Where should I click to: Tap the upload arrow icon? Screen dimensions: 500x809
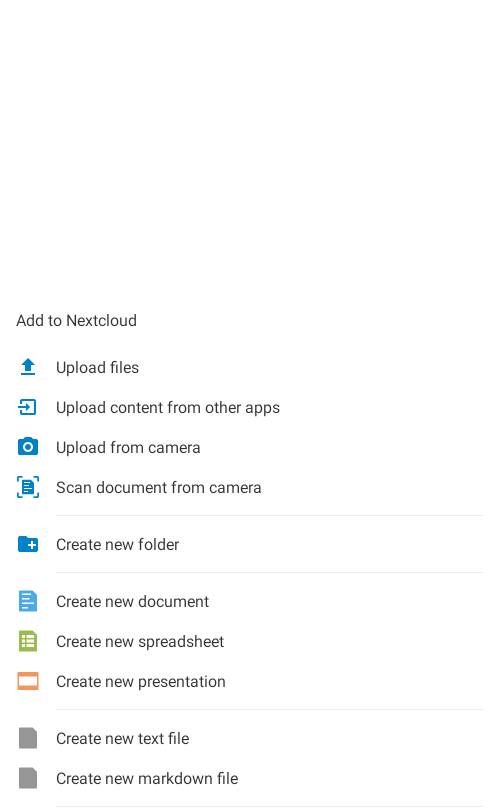[28, 367]
